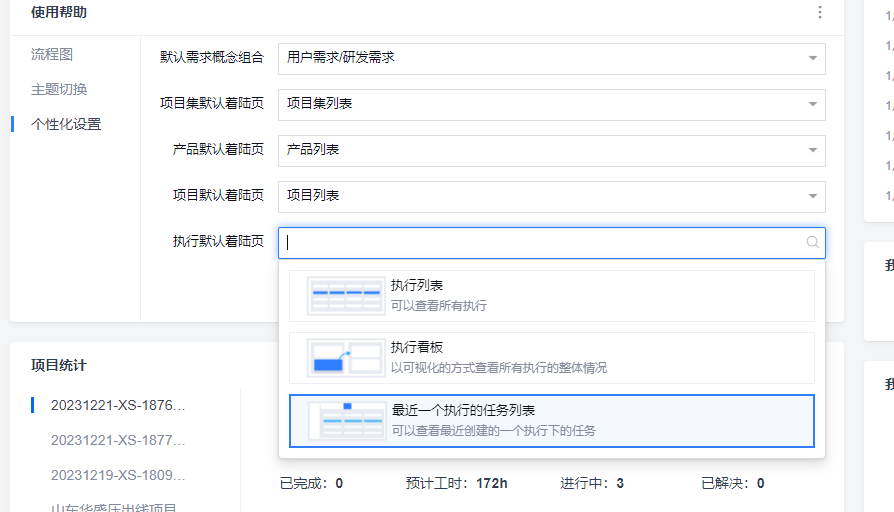Viewport: 894px width, 512px height.
Task: Click the three-dot more options icon
Action: coord(820,12)
